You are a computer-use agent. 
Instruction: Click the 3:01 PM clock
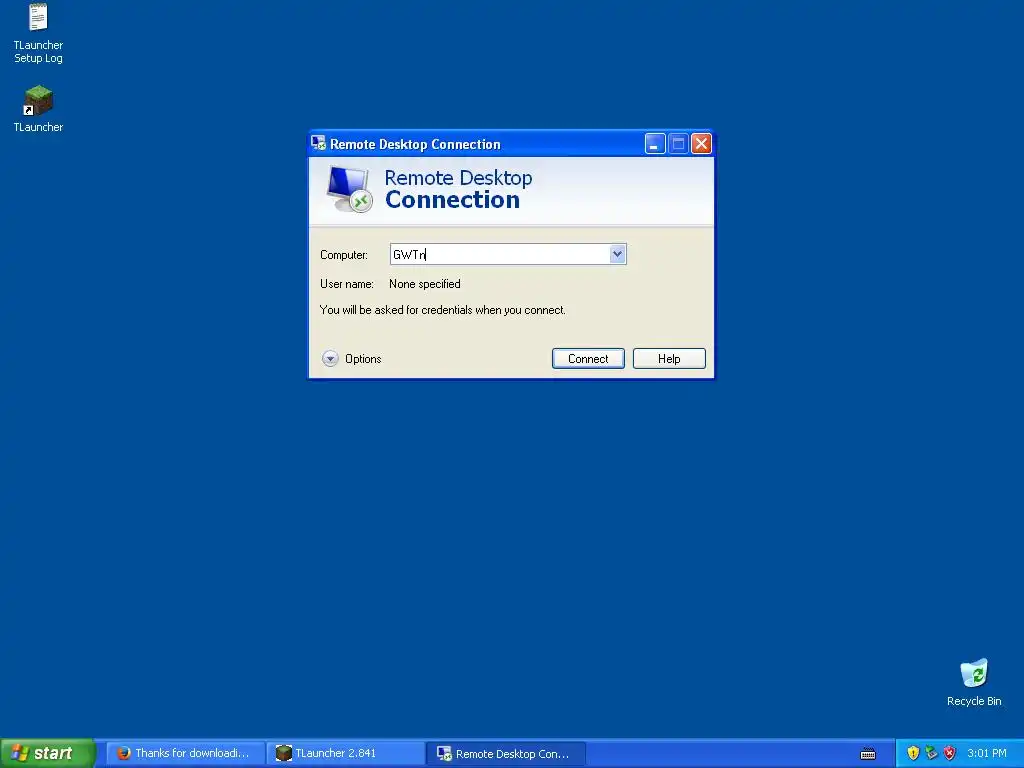pyautogui.click(x=987, y=753)
